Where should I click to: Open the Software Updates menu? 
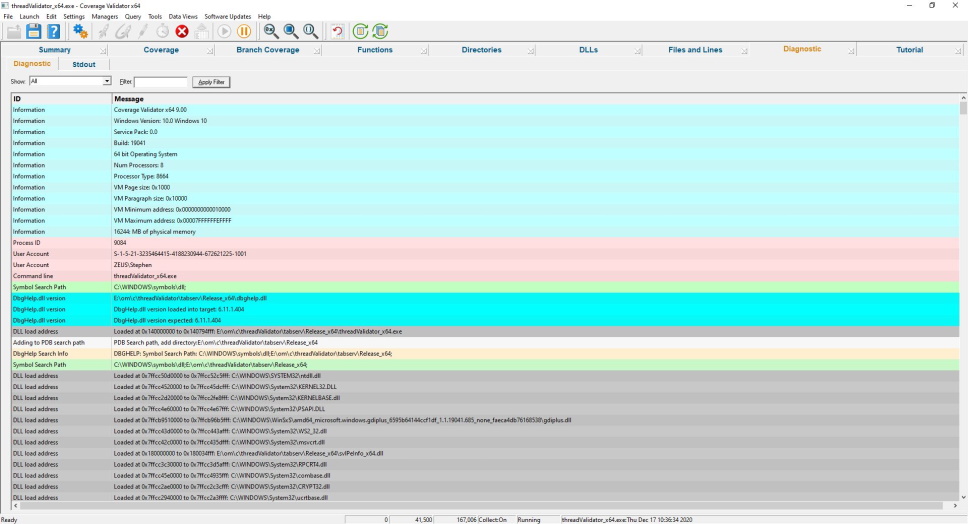[228, 17]
